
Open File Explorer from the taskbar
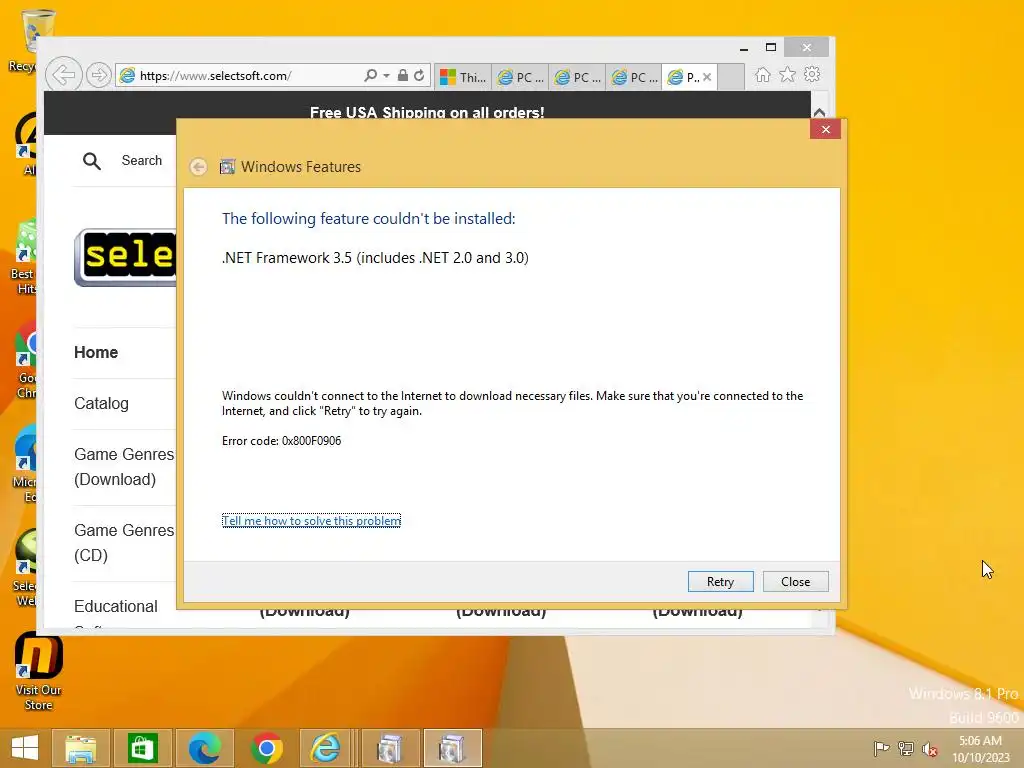80,748
